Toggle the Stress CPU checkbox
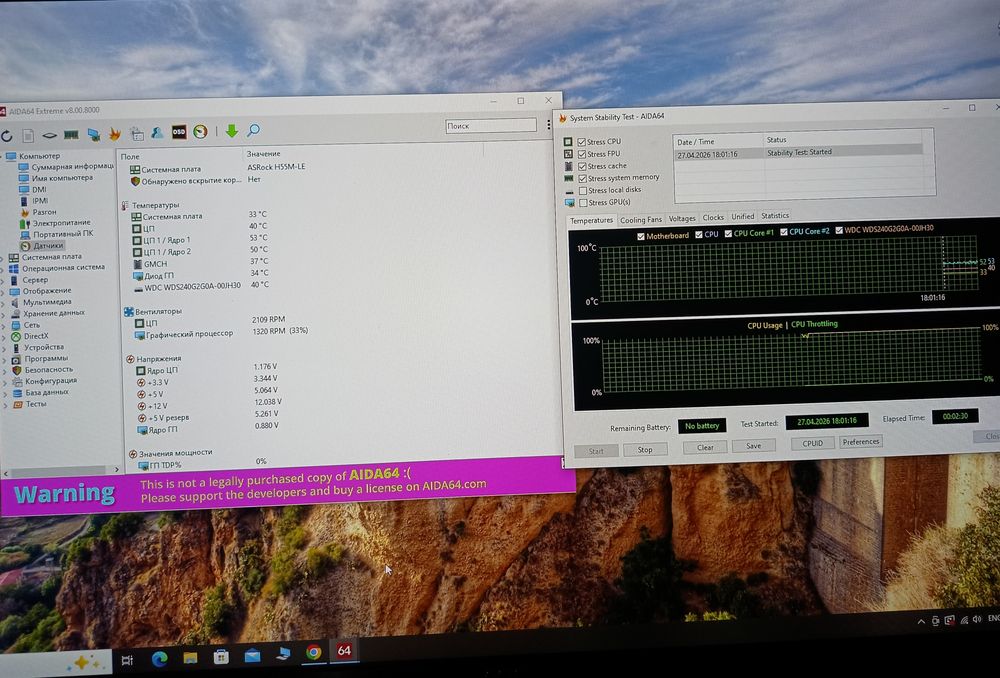Viewport: 1000px width, 678px height. [x=581, y=142]
